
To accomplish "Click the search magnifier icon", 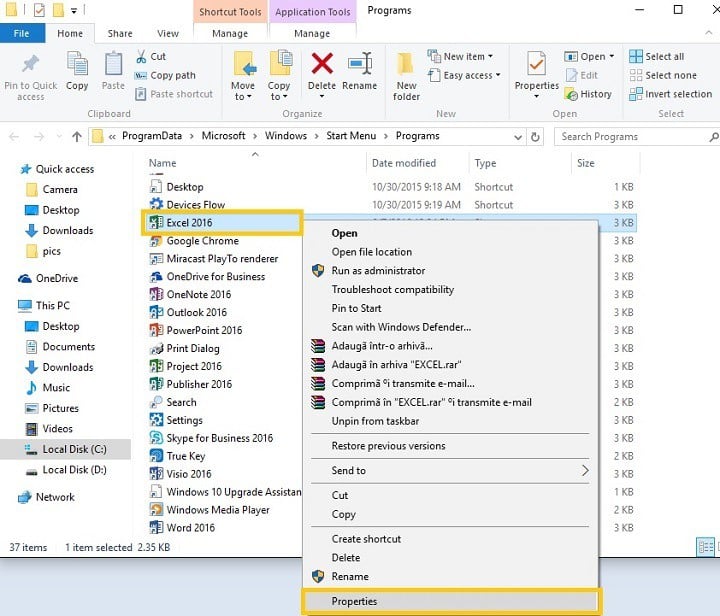I will click(714, 137).
